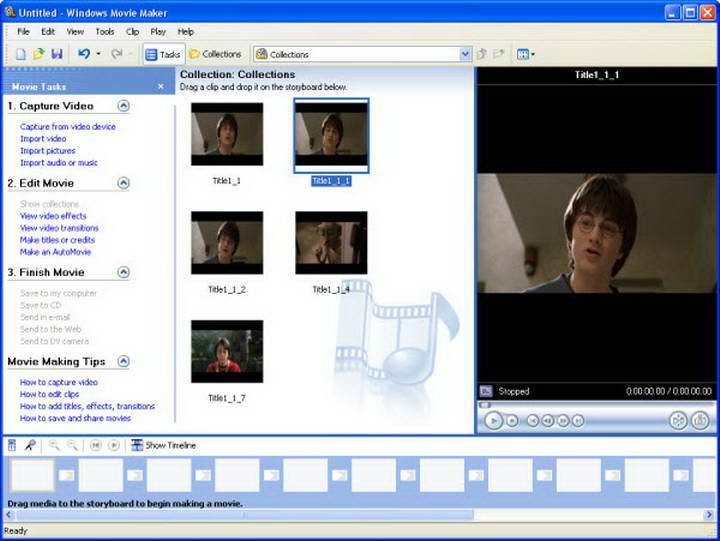The height and width of the screenshot is (541, 720).
Task: Open a project with the folder icon
Action: (39, 54)
